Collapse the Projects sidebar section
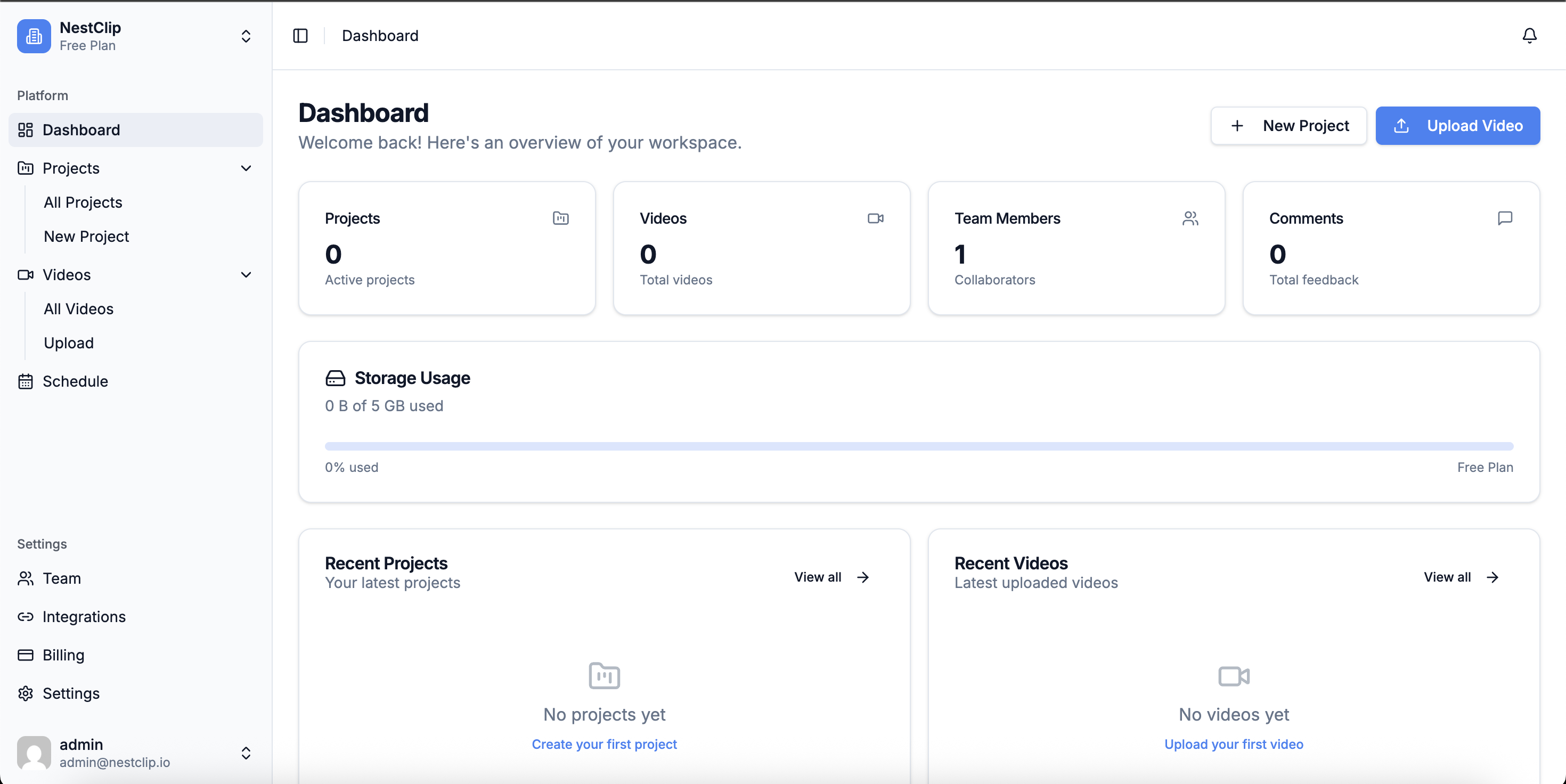 pos(246,168)
